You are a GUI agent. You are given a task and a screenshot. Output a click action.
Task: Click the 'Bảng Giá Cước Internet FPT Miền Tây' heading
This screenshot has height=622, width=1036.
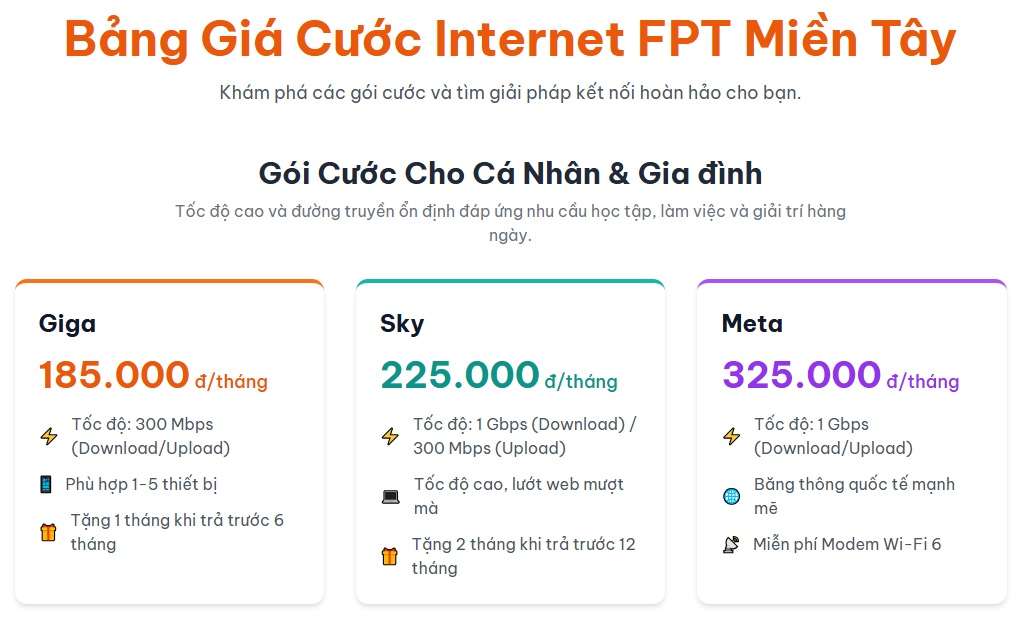510,39
